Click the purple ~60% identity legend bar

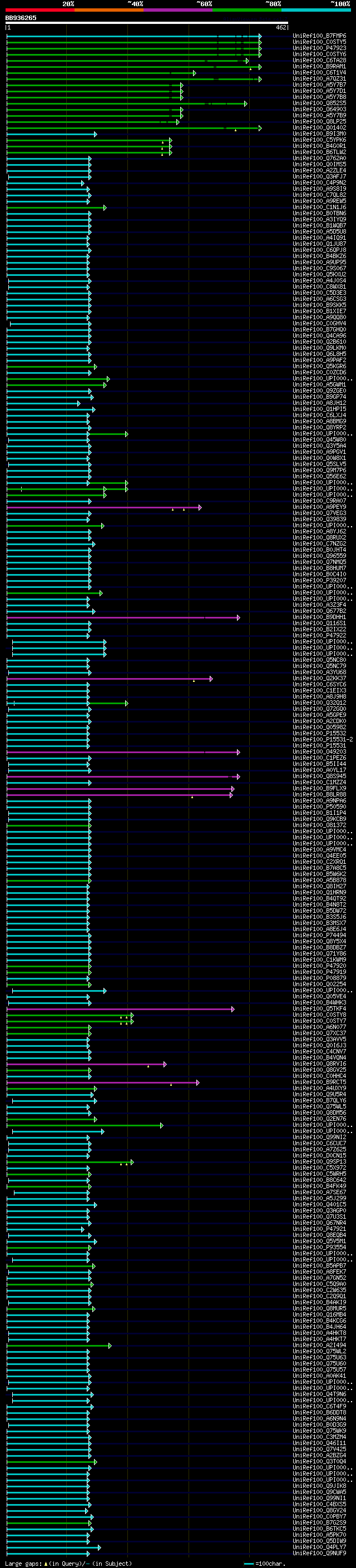tap(179, 11)
